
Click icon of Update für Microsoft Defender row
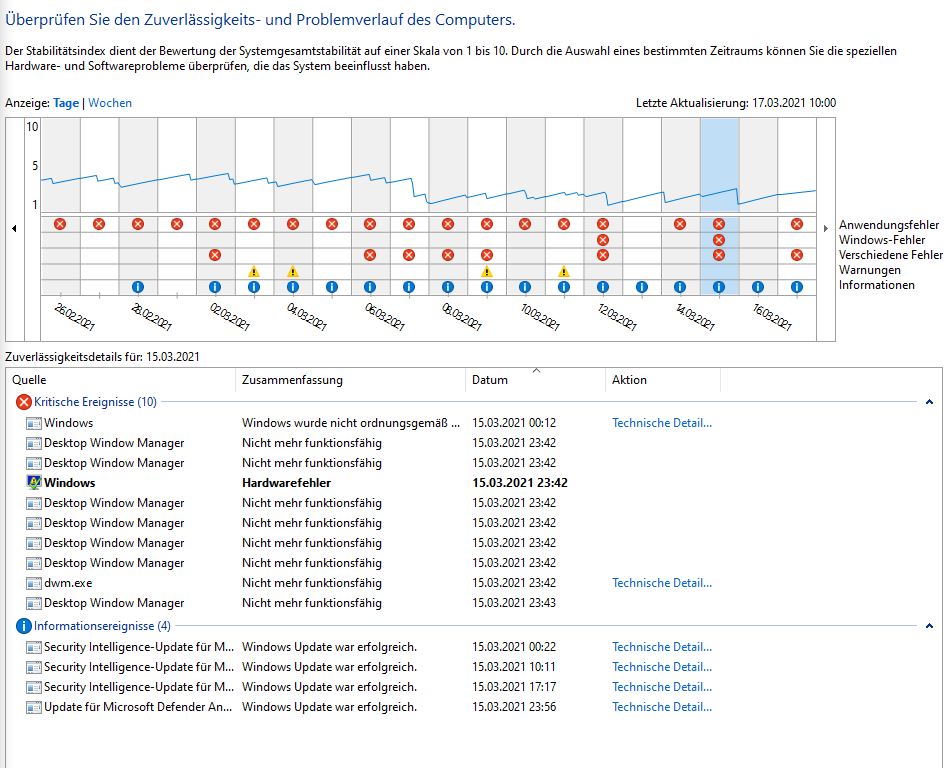coord(34,707)
